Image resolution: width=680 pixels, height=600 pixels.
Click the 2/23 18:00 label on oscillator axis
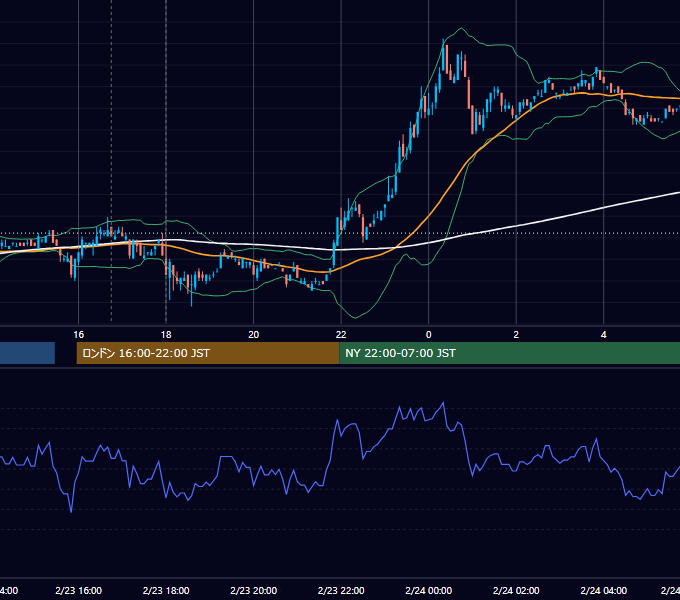coord(166,590)
